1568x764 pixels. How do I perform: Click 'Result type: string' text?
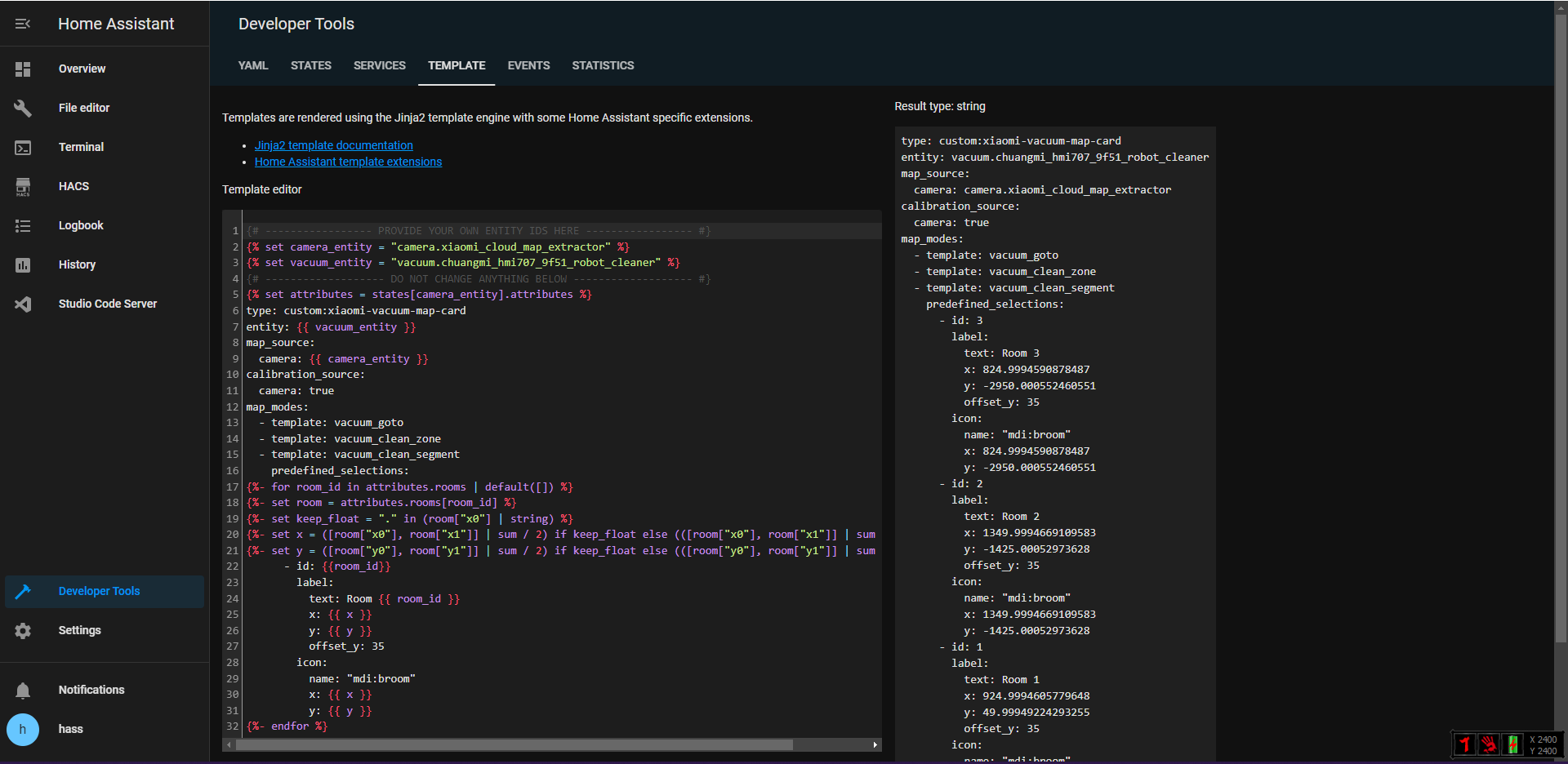pyautogui.click(x=940, y=106)
